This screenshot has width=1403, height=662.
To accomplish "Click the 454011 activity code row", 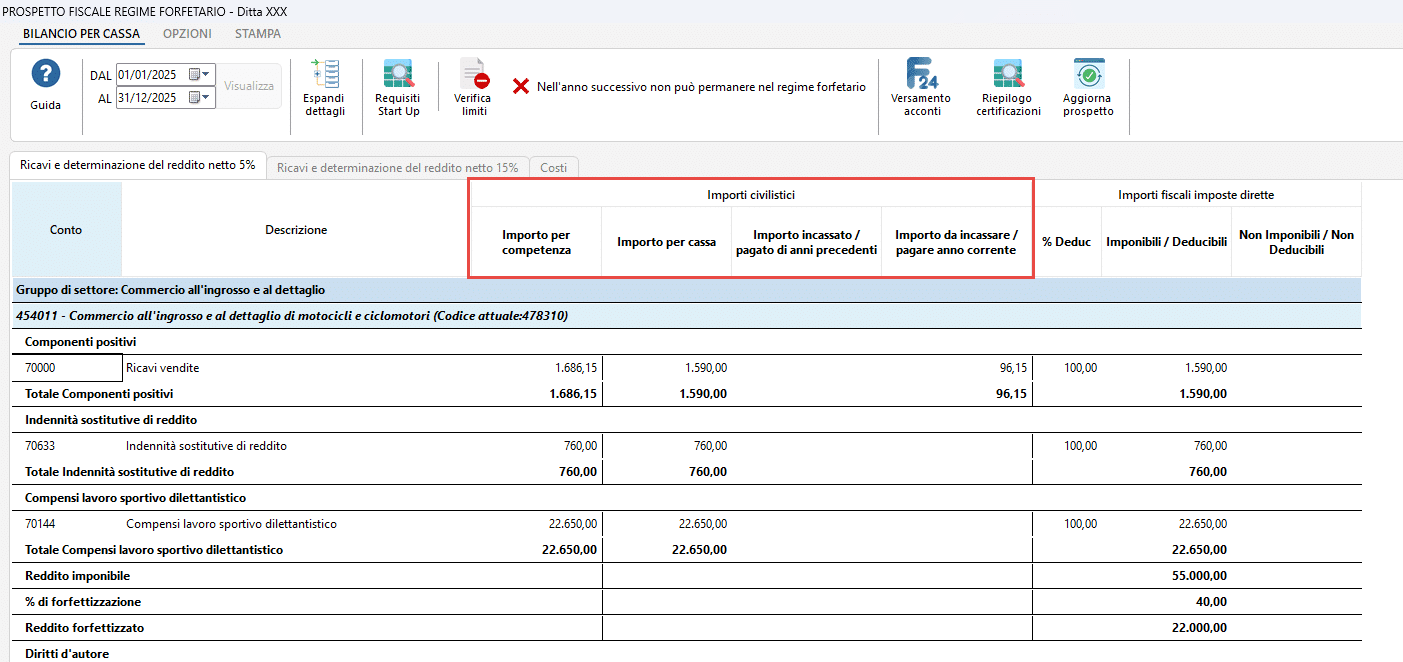I will point(686,316).
